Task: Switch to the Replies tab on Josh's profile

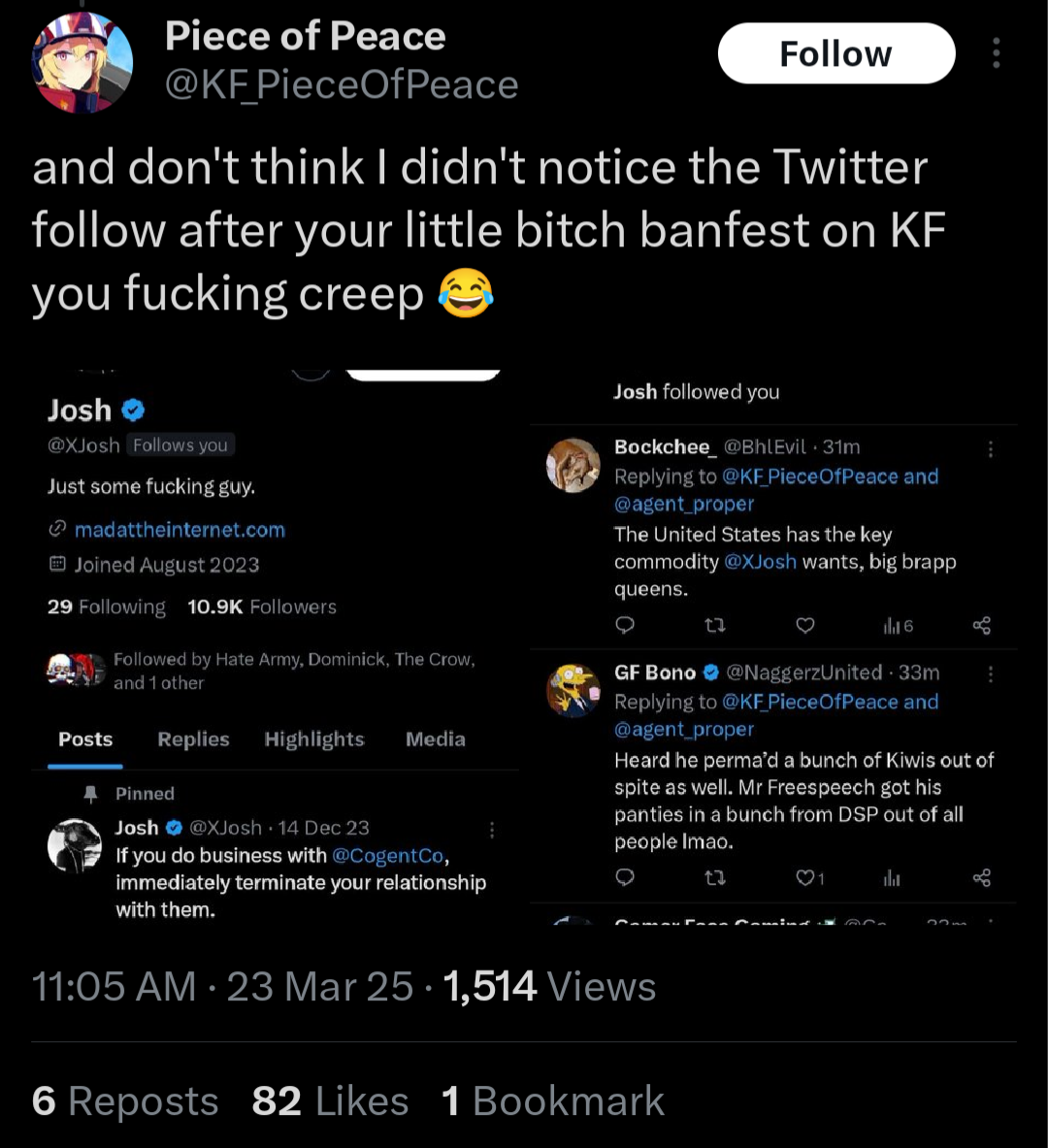Action: pos(193,739)
